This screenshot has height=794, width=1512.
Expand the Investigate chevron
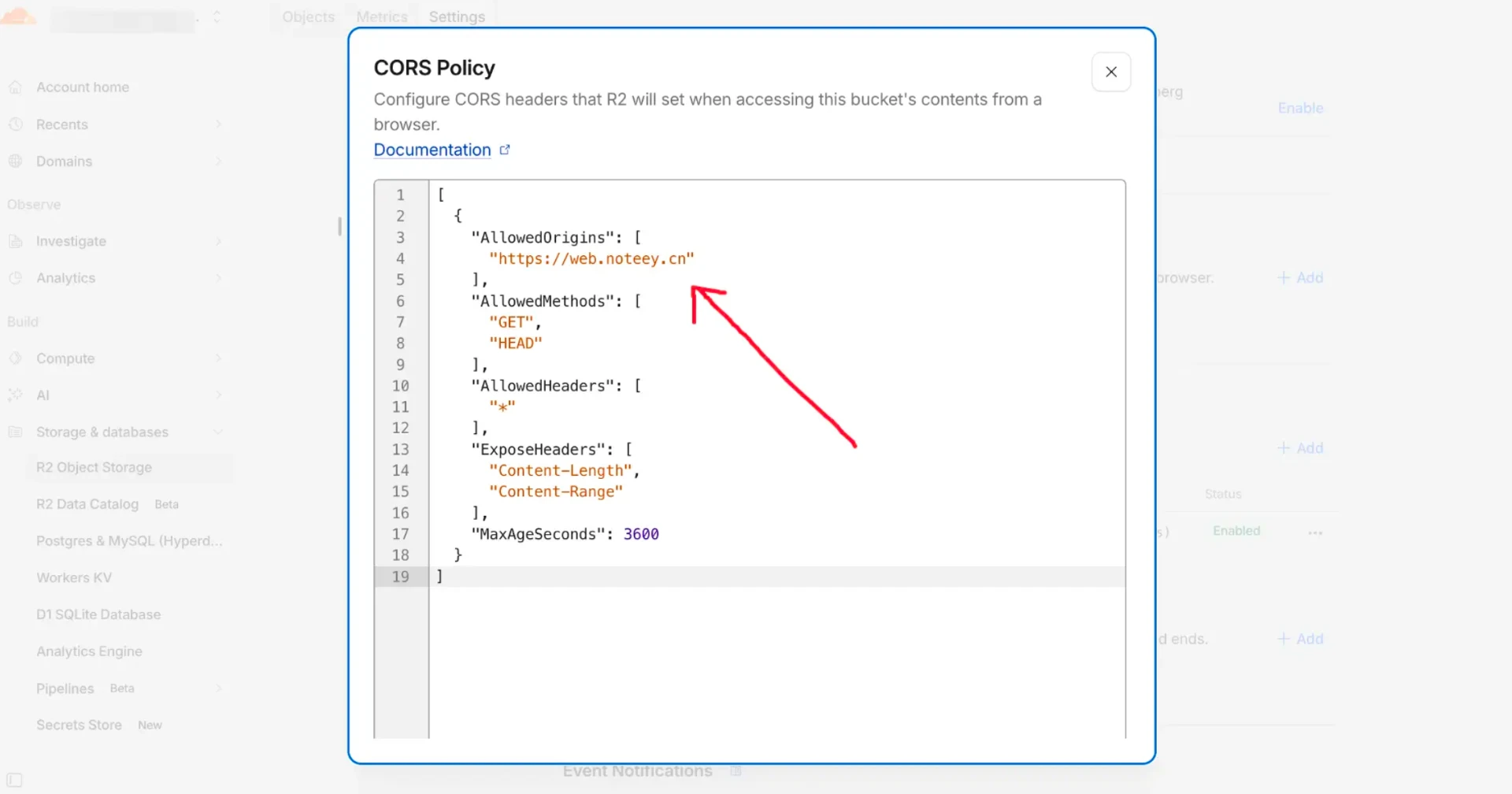(218, 241)
